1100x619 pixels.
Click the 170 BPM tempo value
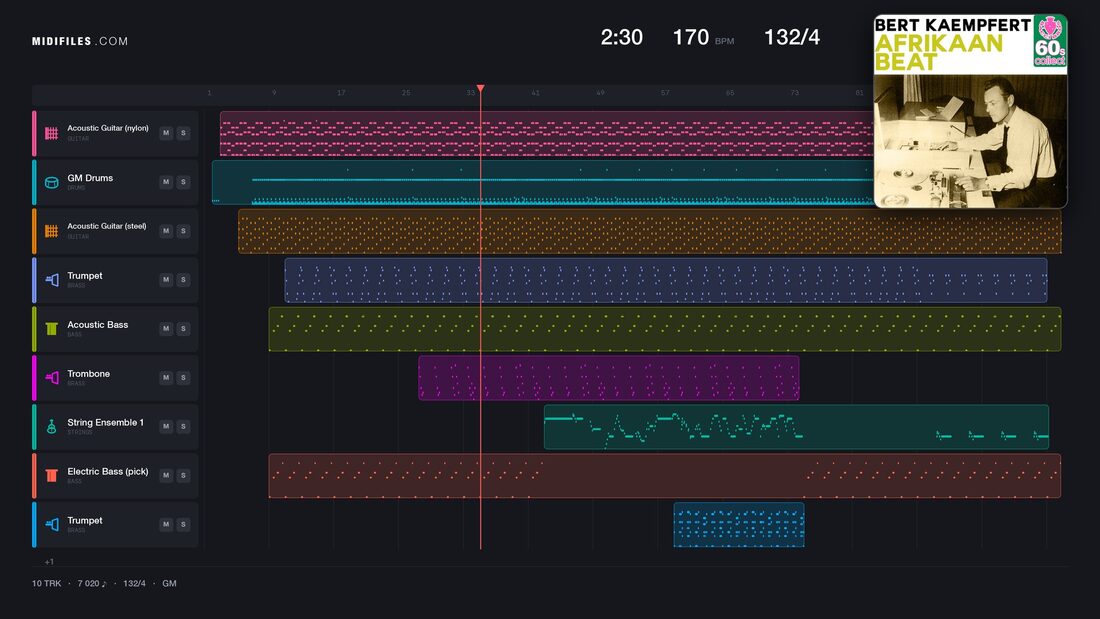(x=691, y=37)
